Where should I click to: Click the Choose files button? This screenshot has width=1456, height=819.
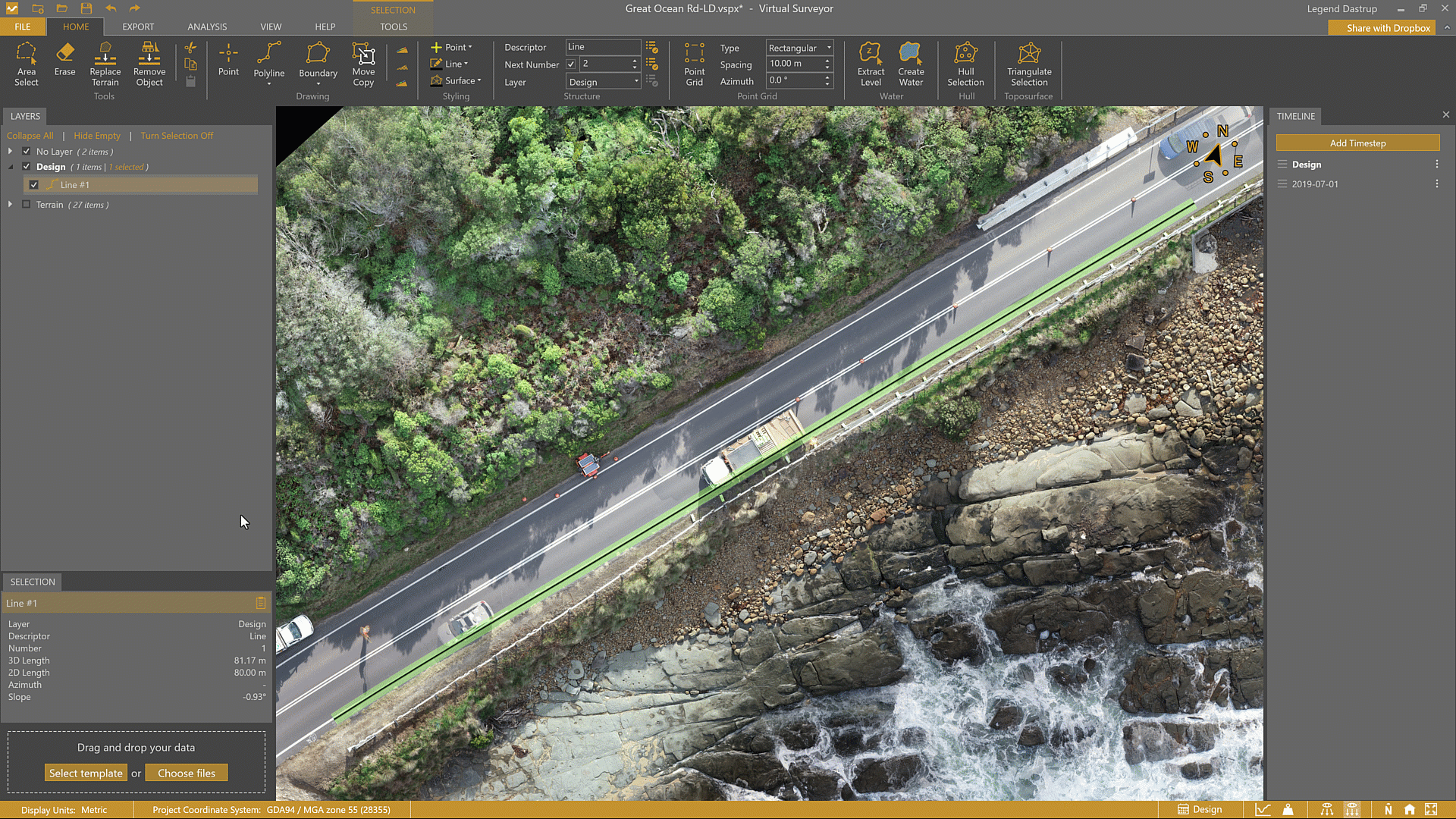tap(187, 773)
